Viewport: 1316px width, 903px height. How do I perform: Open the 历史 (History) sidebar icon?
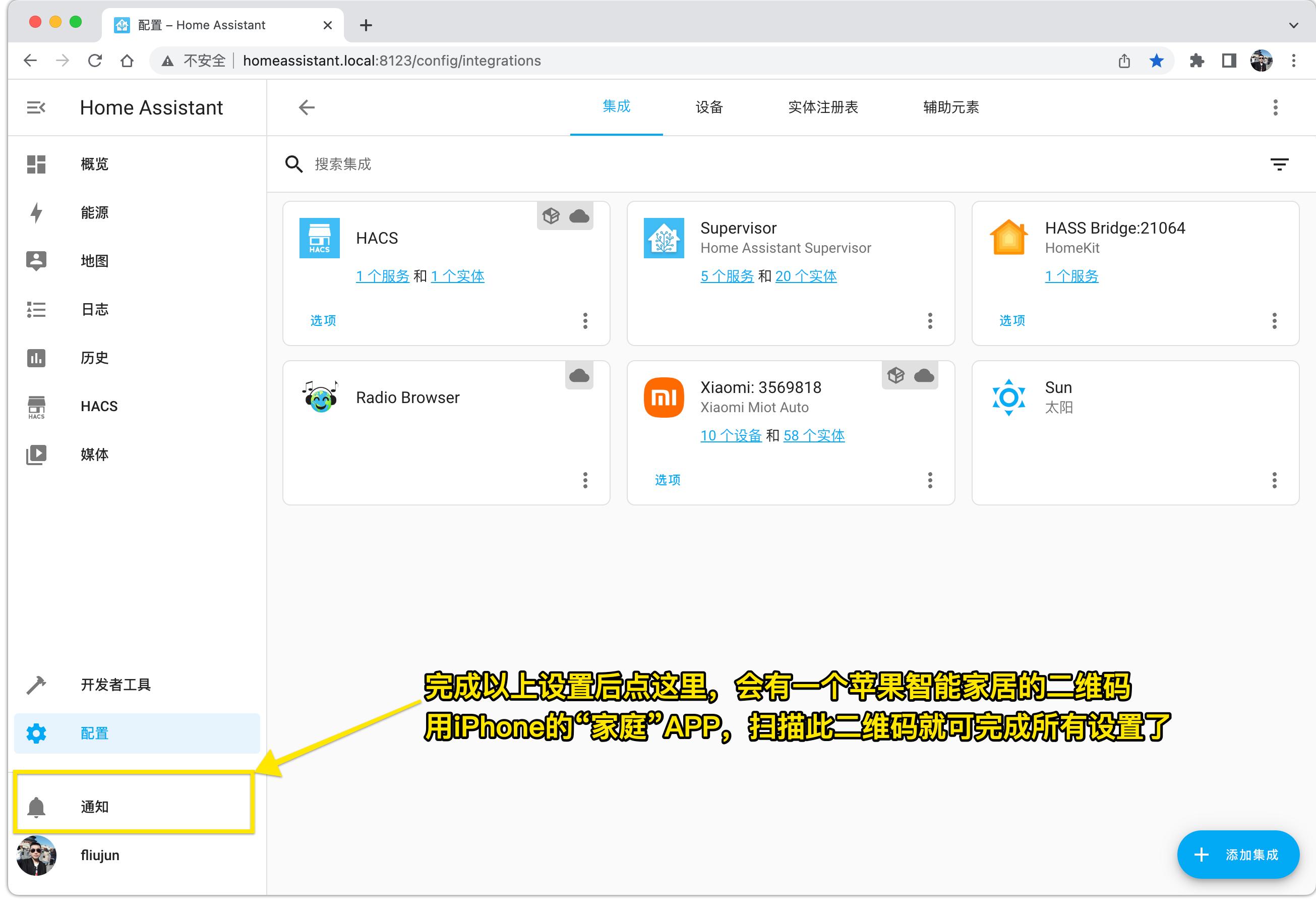pyautogui.click(x=36, y=358)
